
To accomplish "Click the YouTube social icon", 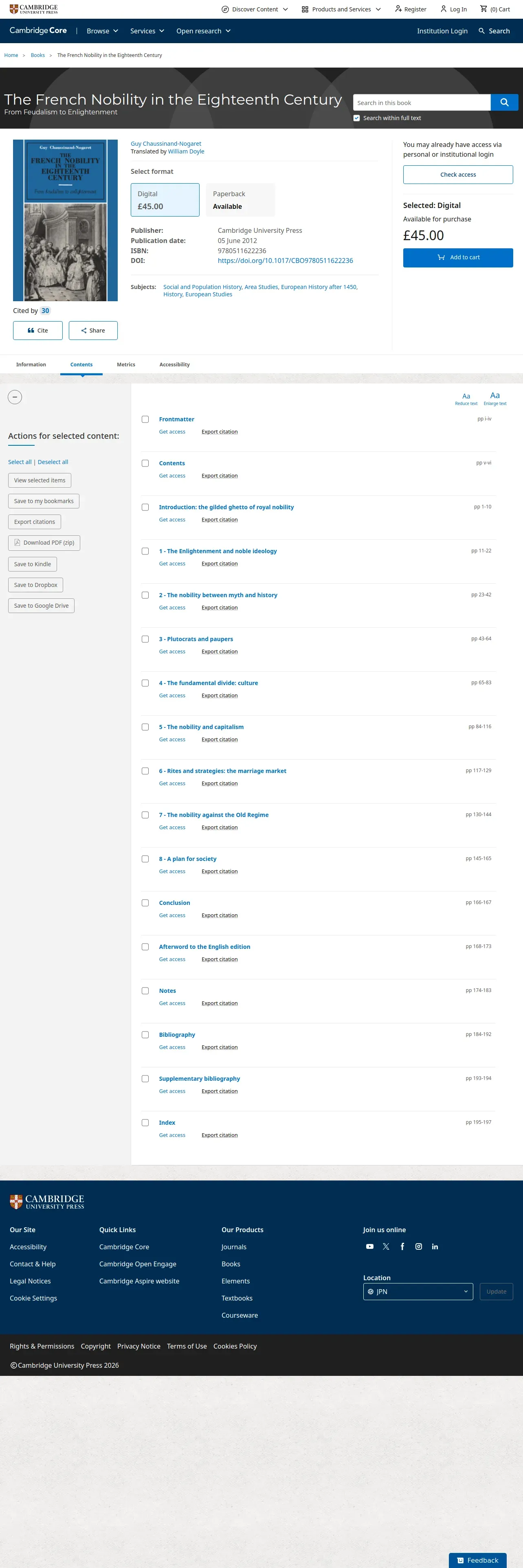I will 369,1246.
